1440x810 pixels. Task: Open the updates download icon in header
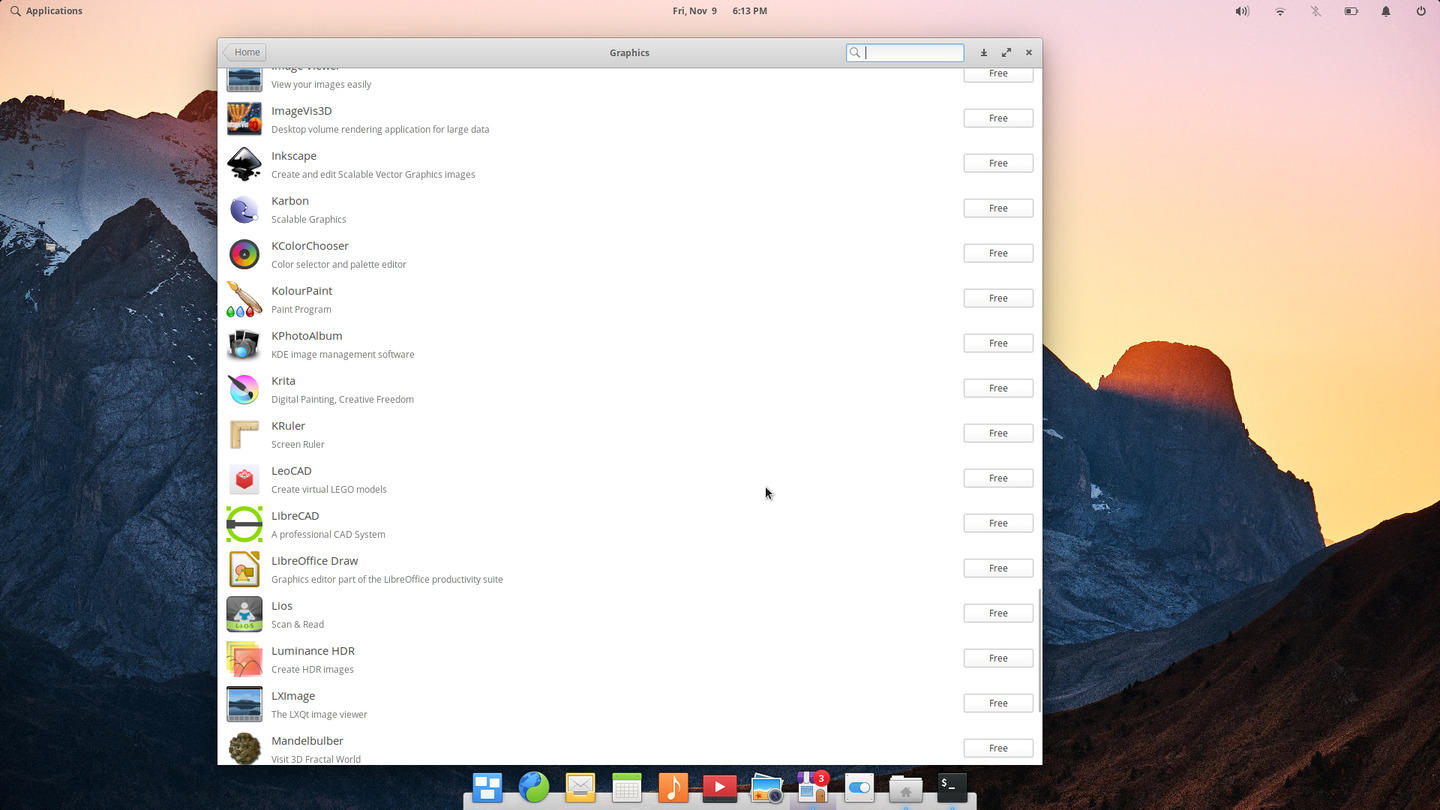(984, 53)
